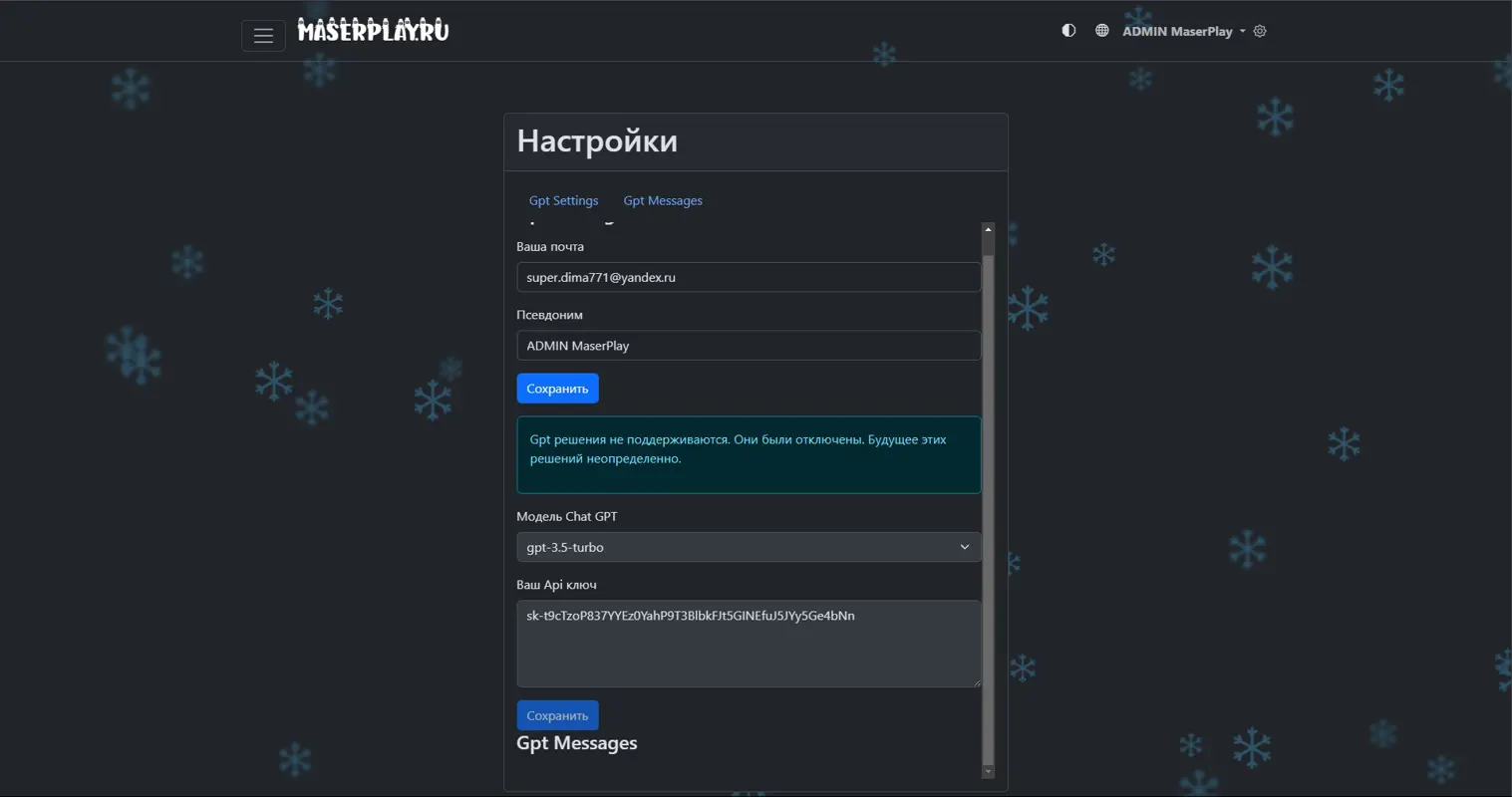Click the Сохранить button below the Api key
The height and width of the screenshot is (797, 1512).
coord(557,715)
